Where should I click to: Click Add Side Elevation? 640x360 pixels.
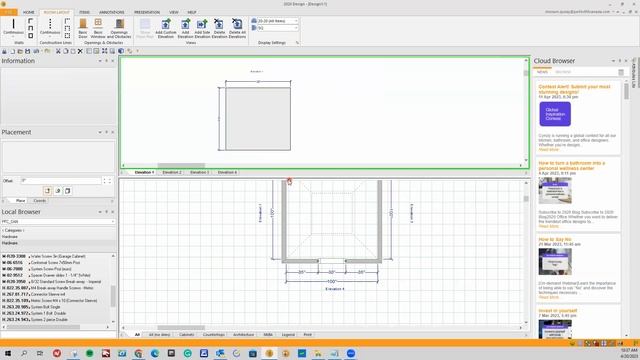(x=202, y=28)
